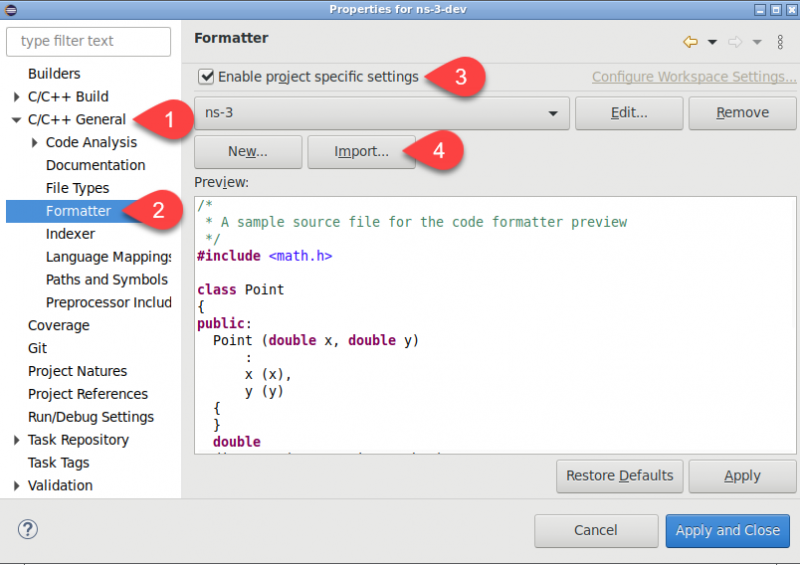Select Indexer page
The height and width of the screenshot is (565, 800).
(x=70, y=234)
